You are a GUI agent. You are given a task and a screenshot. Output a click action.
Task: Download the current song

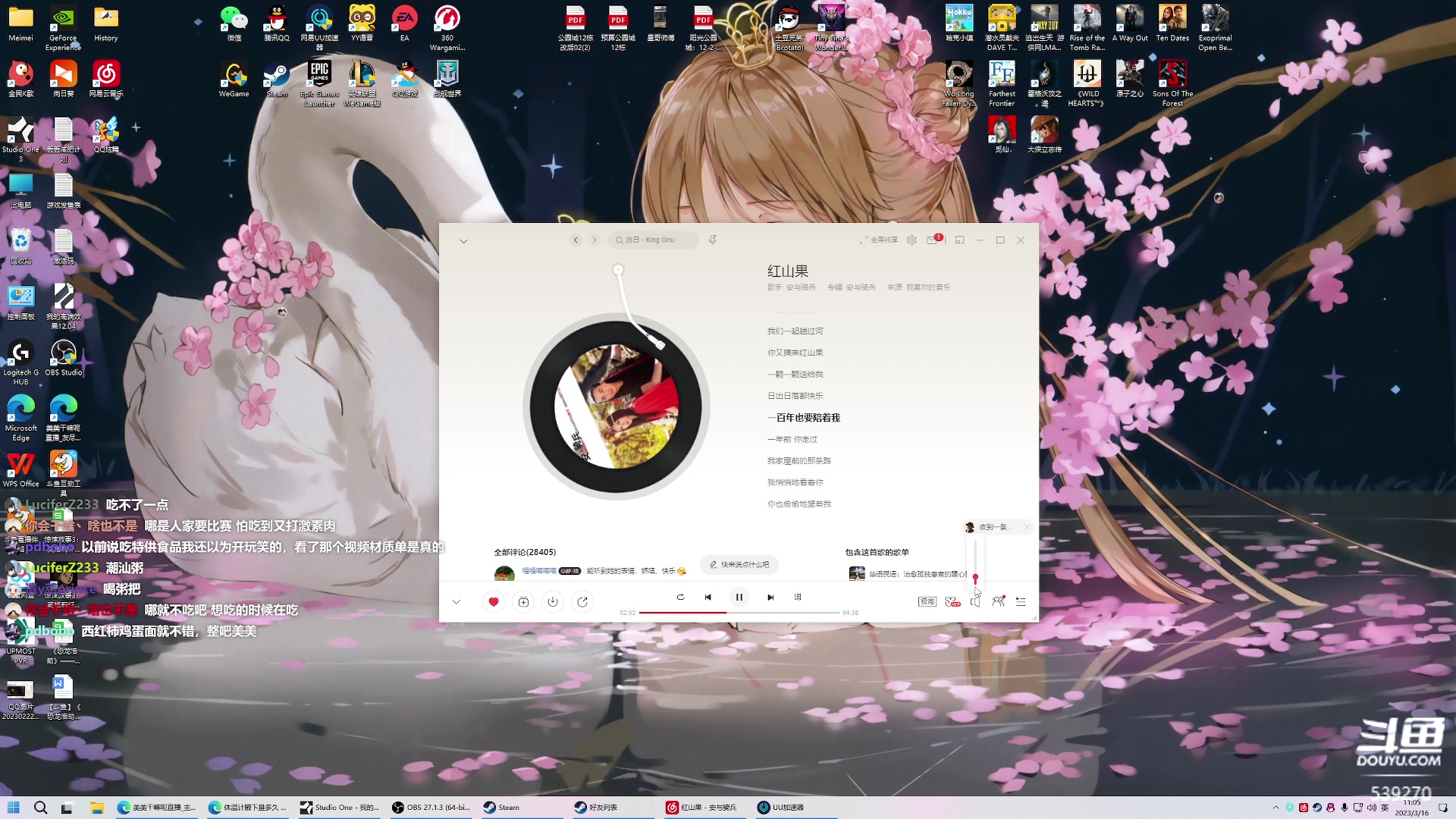tap(553, 601)
